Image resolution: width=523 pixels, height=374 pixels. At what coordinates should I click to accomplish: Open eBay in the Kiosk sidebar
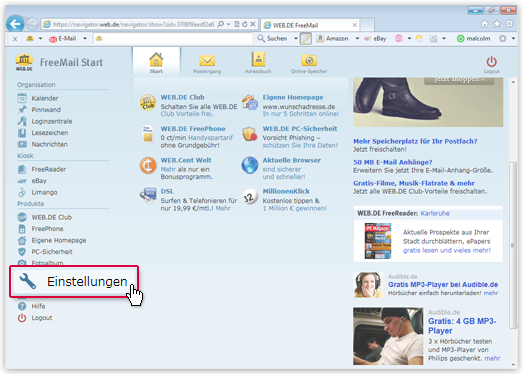coord(39,180)
